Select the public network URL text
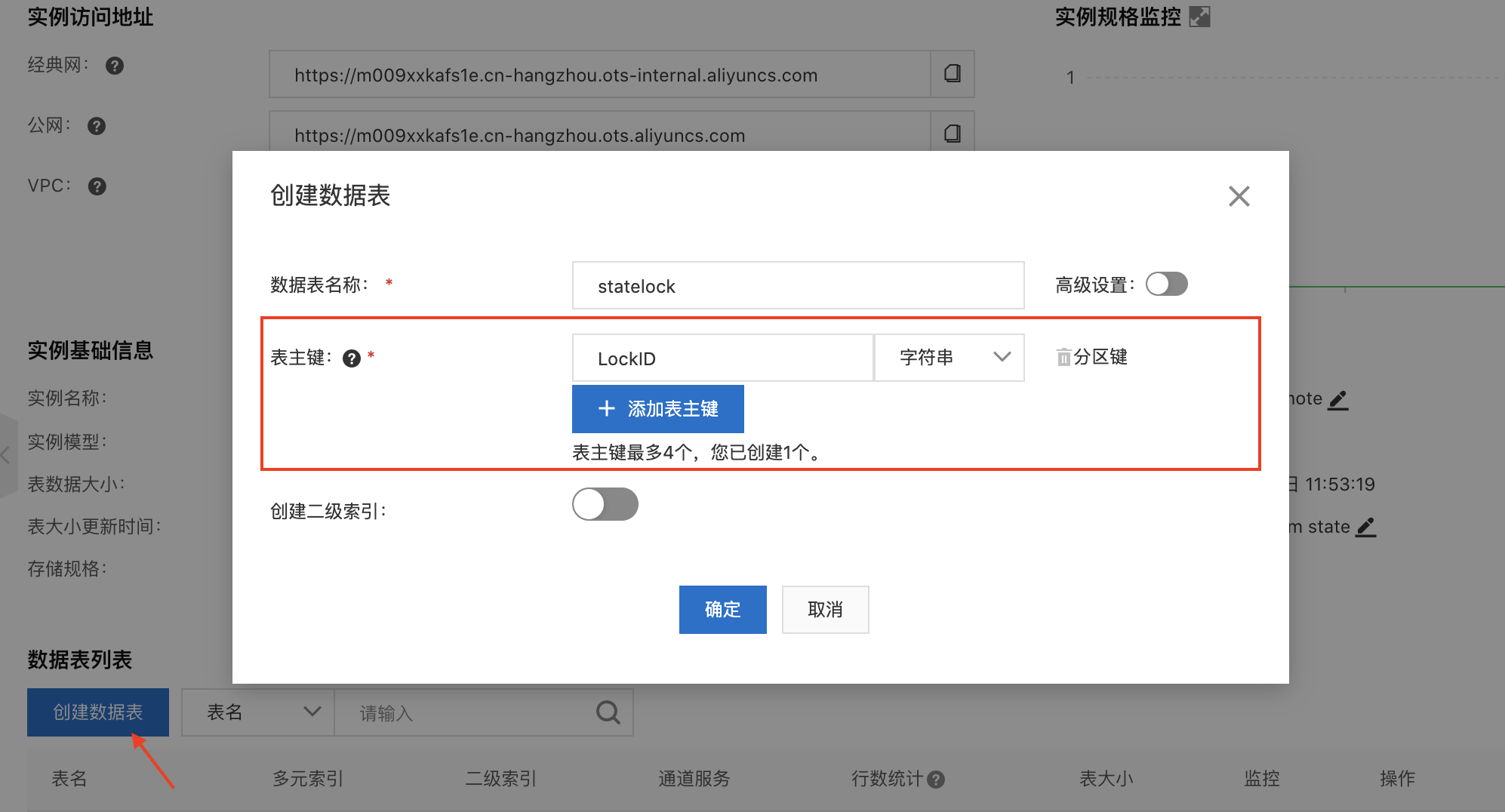Image resolution: width=1505 pixels, height=812 pixels. tap(520, 136)
